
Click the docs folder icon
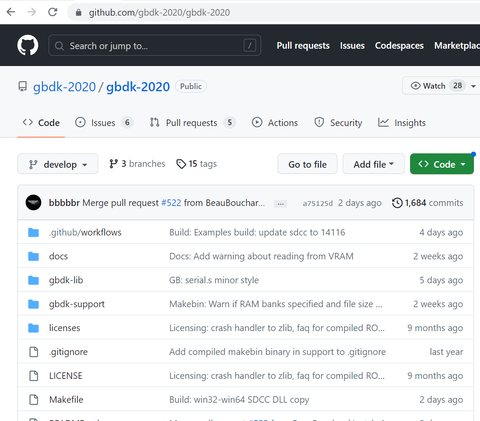tap(33, 256)
